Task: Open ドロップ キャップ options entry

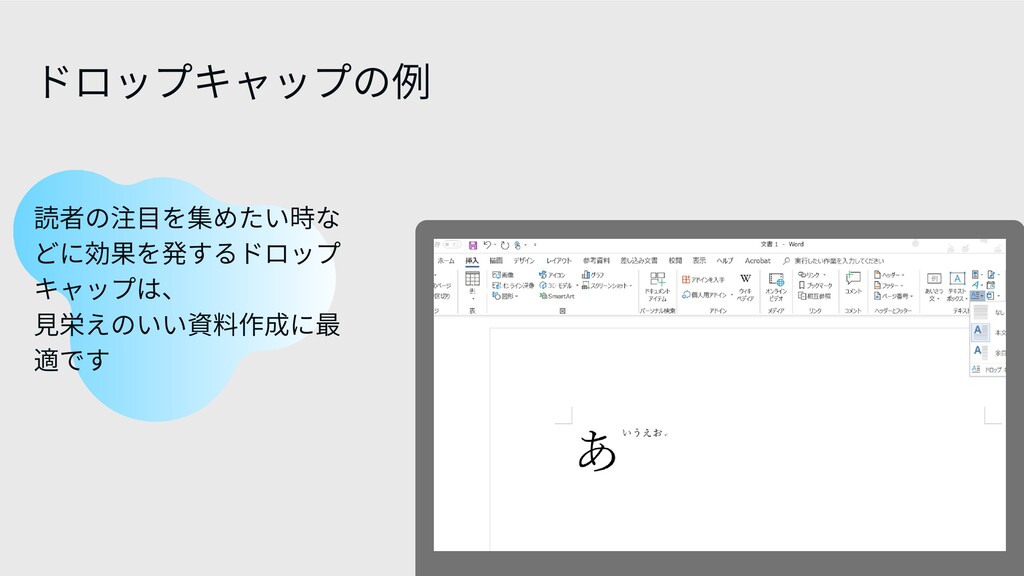Action: point(988,370)
